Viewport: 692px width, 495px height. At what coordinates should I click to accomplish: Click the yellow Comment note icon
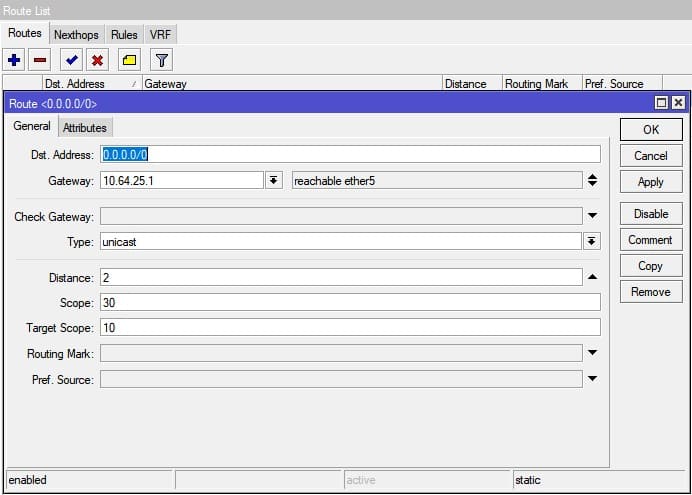[x=129, y=60]
